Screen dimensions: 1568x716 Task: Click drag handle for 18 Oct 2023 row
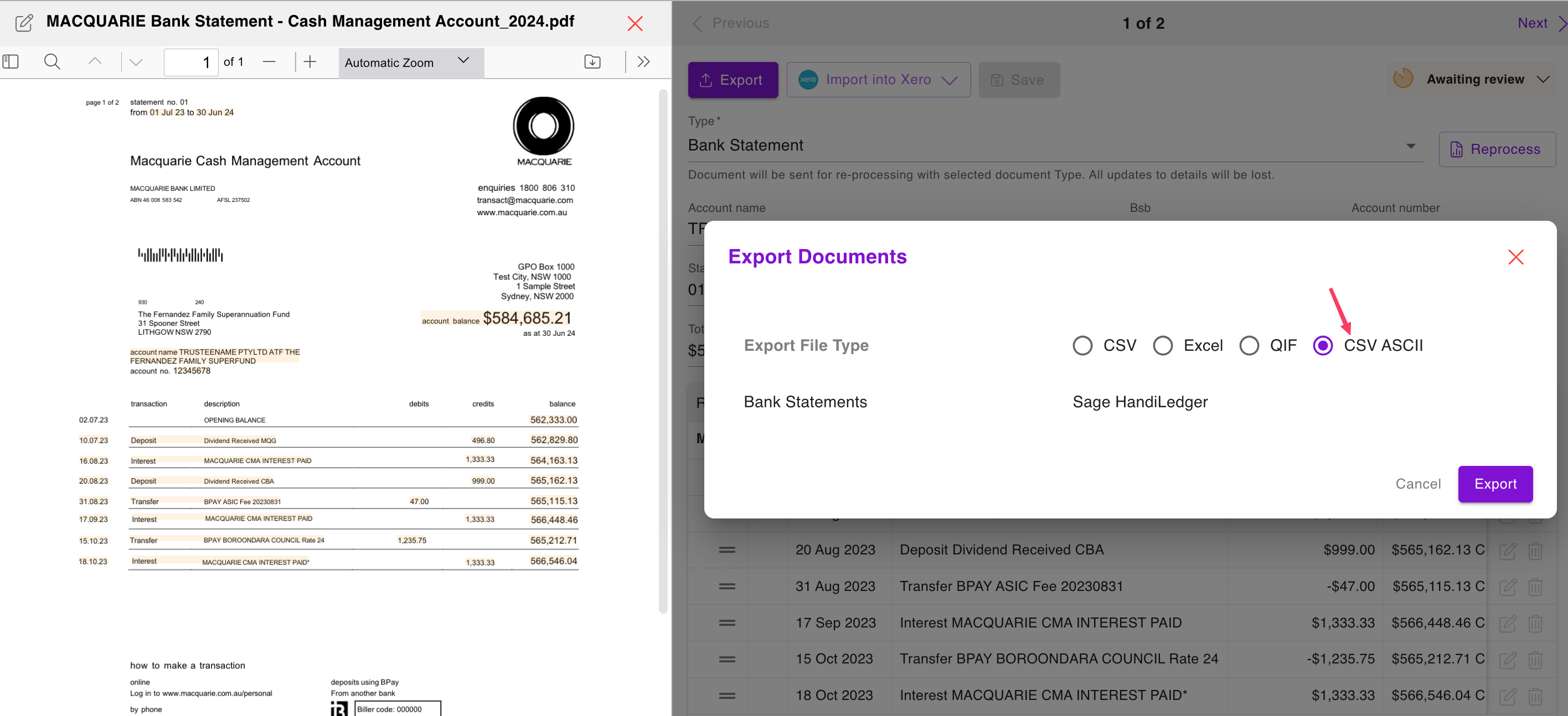pos(727,696)
